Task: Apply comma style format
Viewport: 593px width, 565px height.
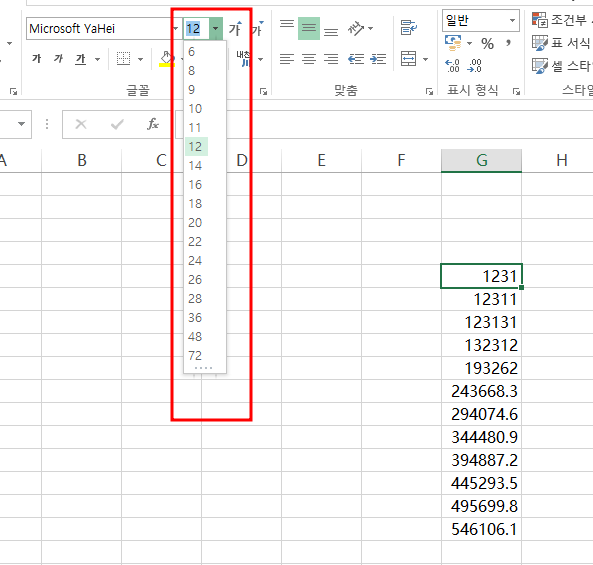Action: tap(508, 43)
